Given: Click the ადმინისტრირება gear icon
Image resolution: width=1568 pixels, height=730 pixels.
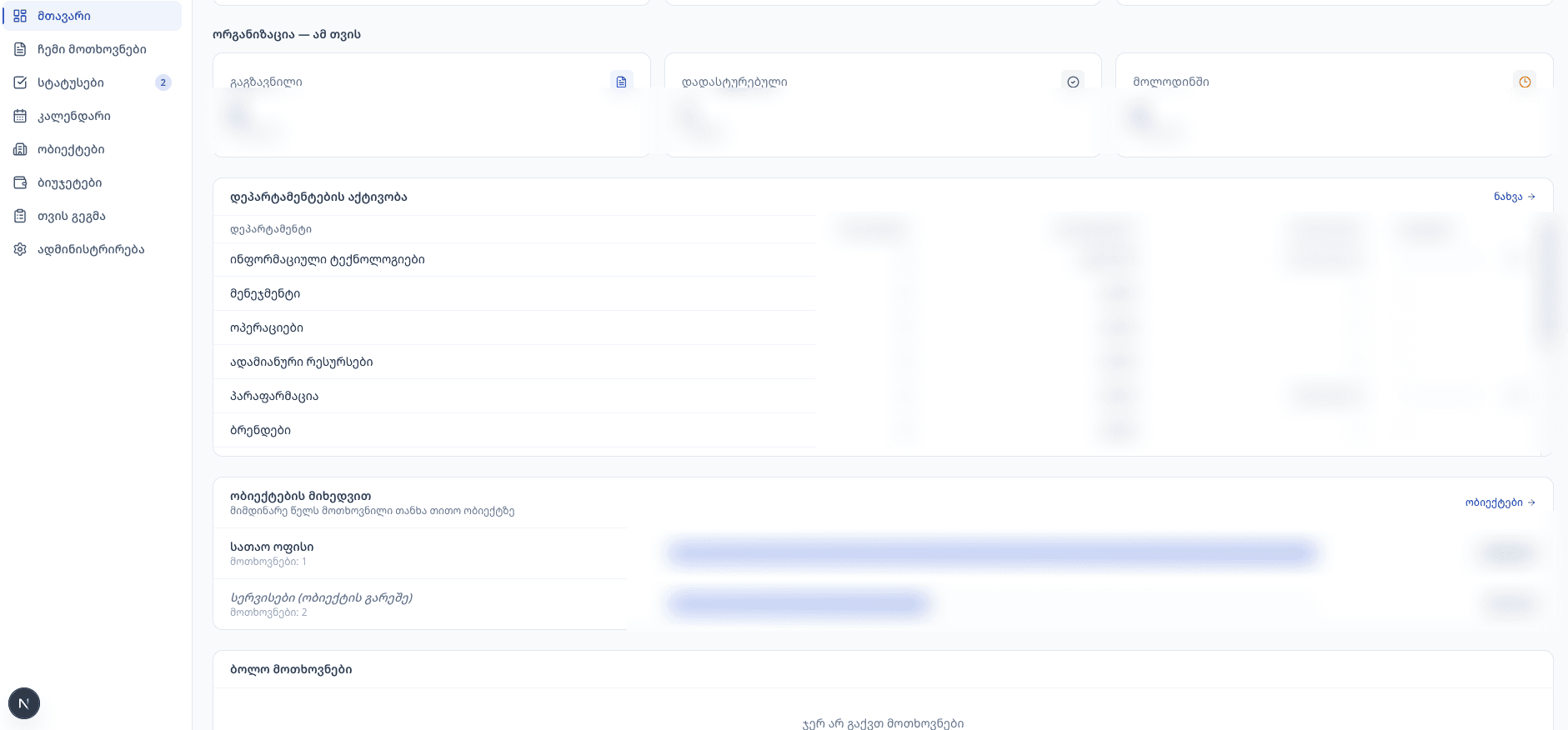Looking at the screenshot, I should 20,249.
